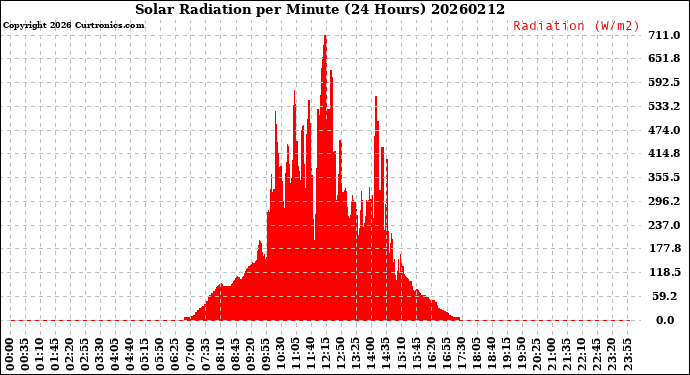Screen dimensions: 690x375
Task: Click the 11:40 time axis label
Action: 310,355
